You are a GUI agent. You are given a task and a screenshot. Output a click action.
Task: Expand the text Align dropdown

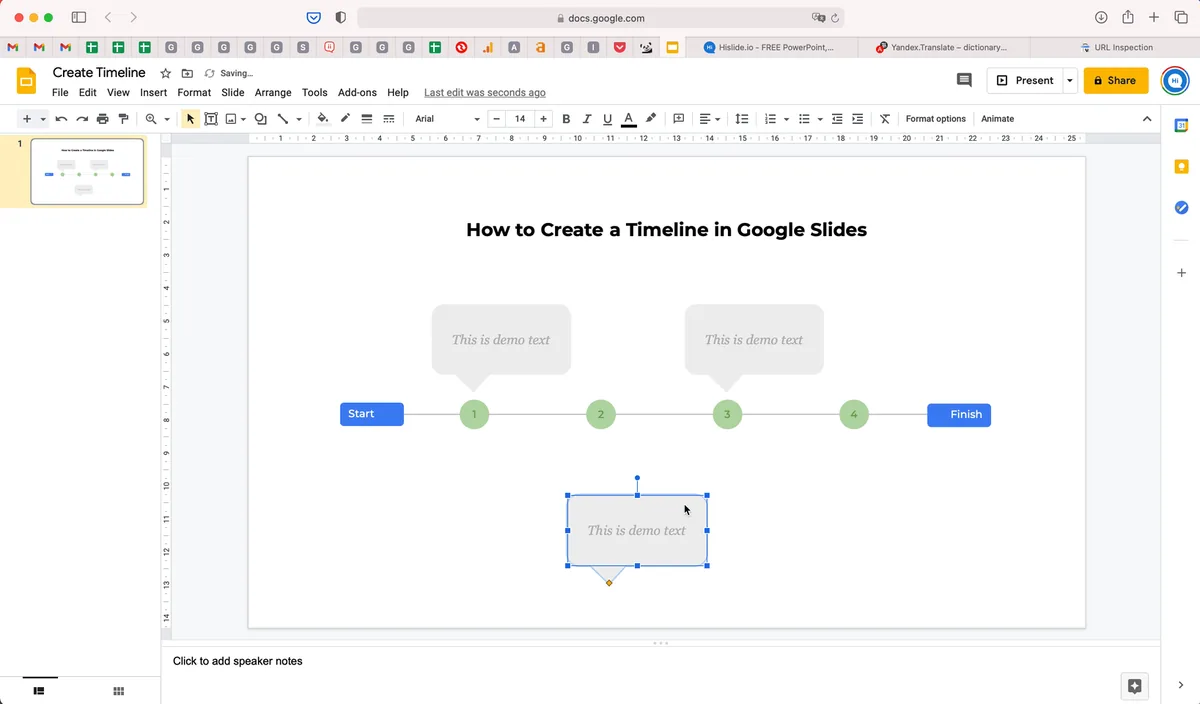click(x=710, y=119)
